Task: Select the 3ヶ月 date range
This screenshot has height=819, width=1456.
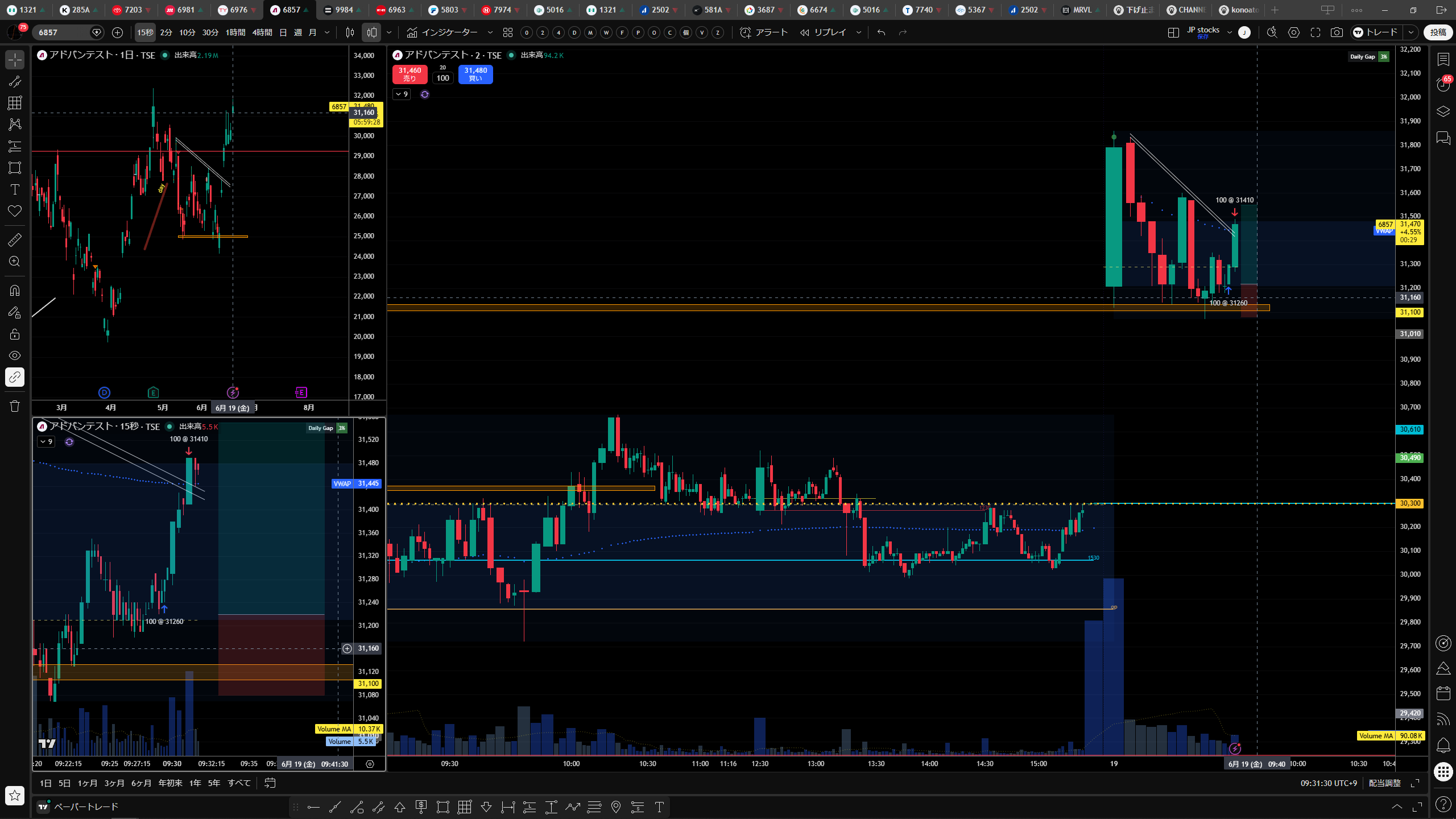Action: click(114, 783)
